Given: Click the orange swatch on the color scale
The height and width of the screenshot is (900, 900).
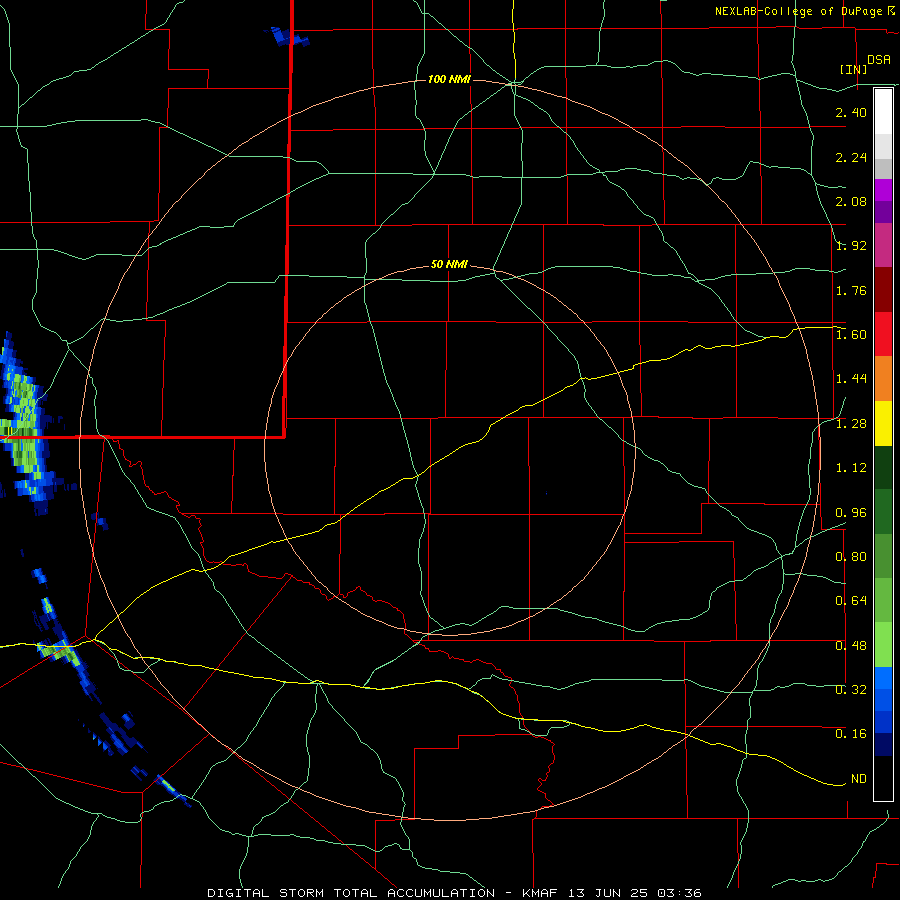Looking at the screenshot, I should (883, 379).
